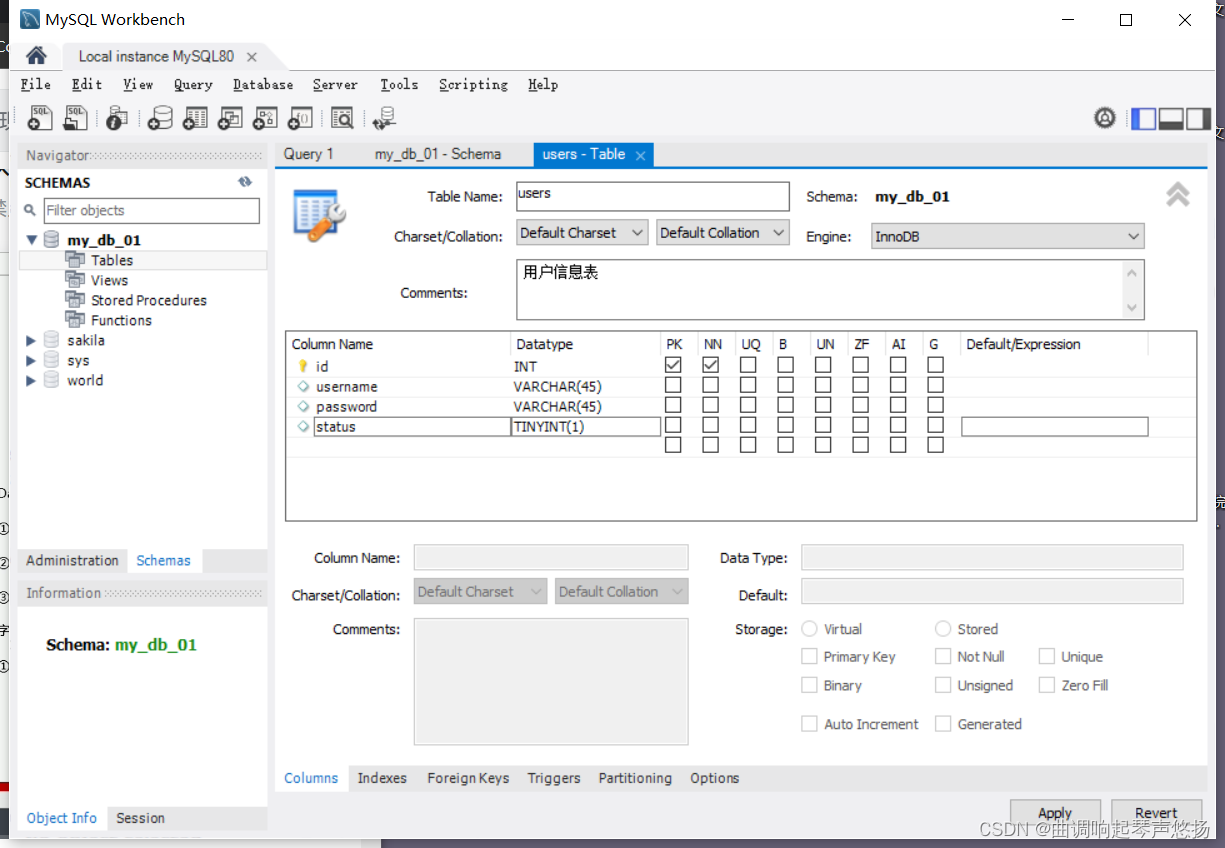The height and width of the screenshot is (848, 1225).
Task: Create a new stored procedure icon
Action: coord(264,118)
